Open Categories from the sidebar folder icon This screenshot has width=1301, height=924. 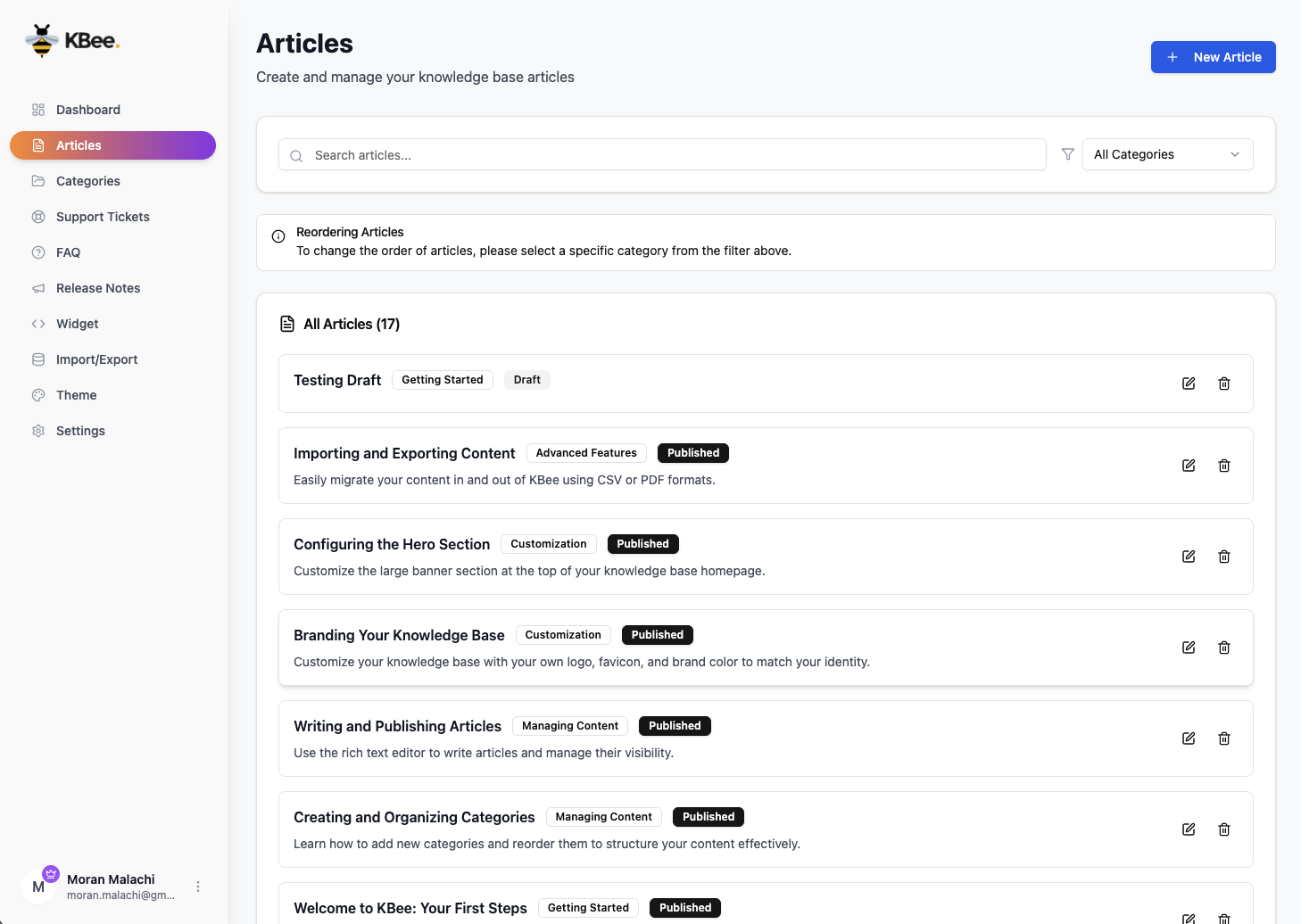[x=37, y=180]
